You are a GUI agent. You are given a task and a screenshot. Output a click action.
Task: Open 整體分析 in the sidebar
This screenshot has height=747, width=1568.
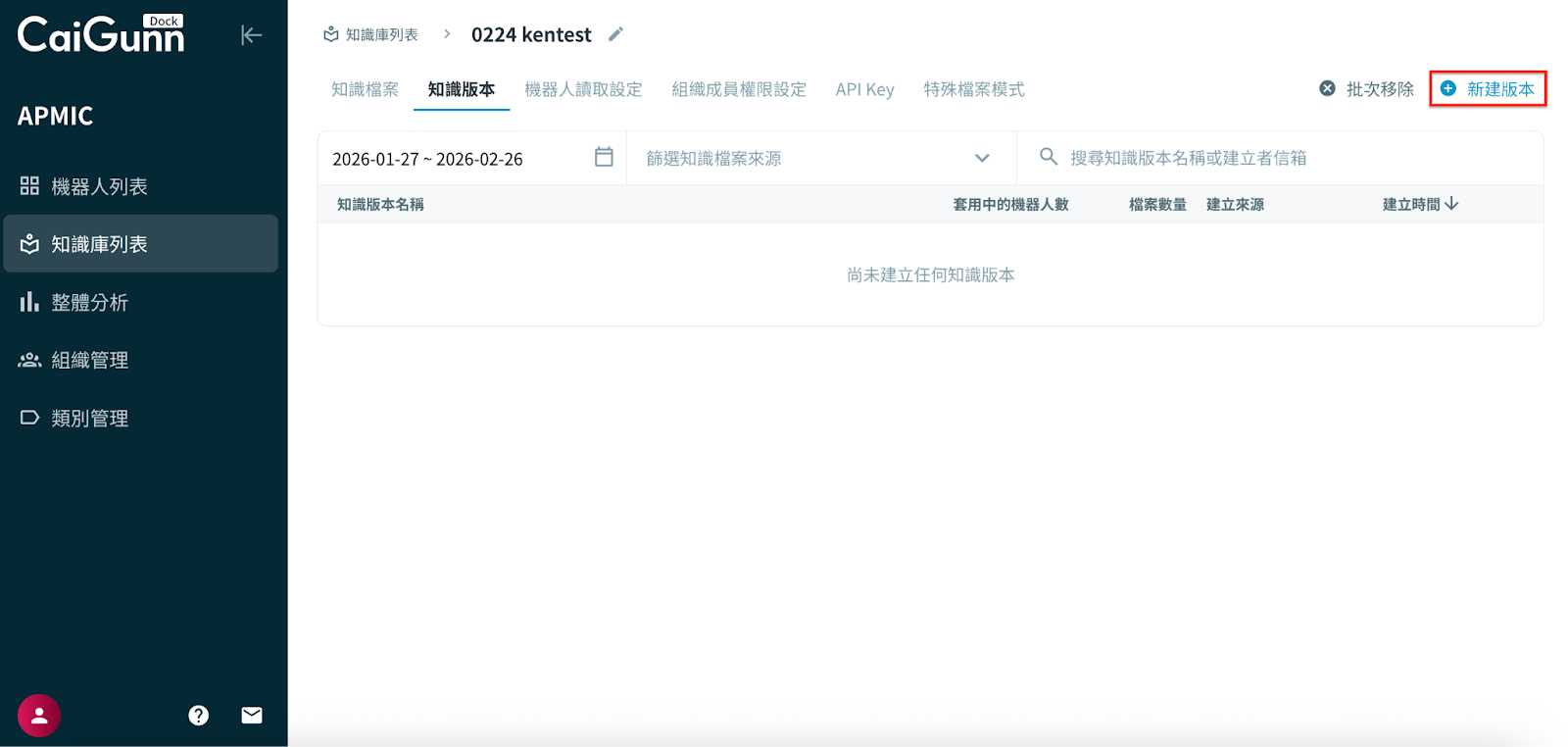coord(89,302)
